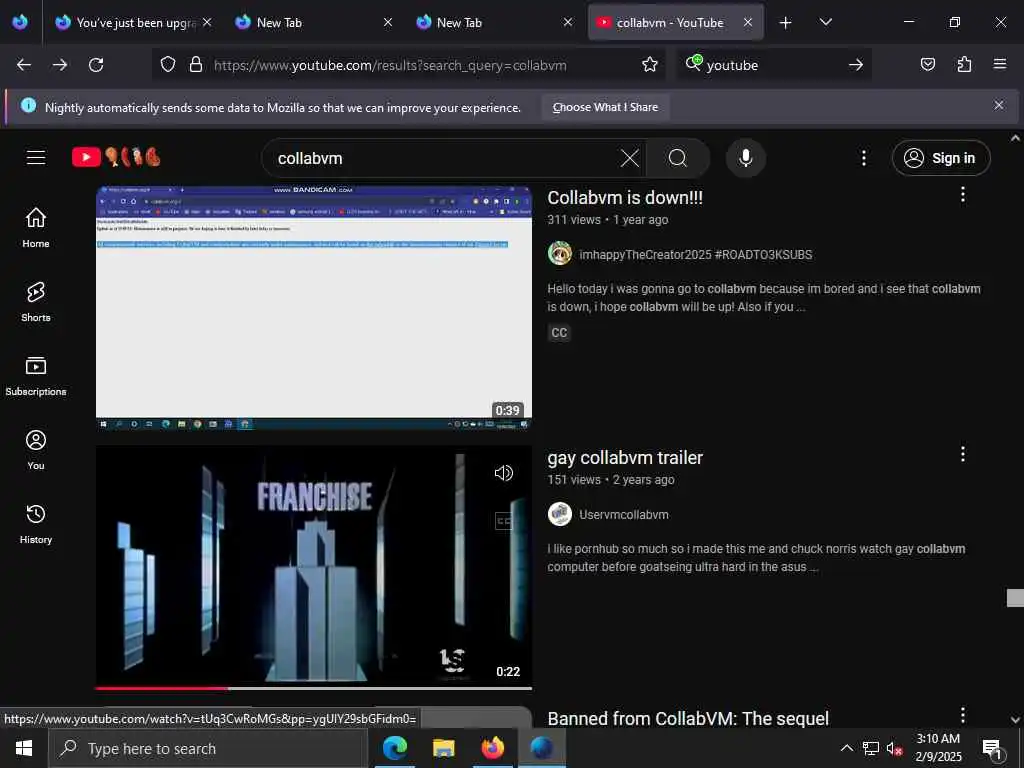Open You section in sidebar

[x=36, y=450]
